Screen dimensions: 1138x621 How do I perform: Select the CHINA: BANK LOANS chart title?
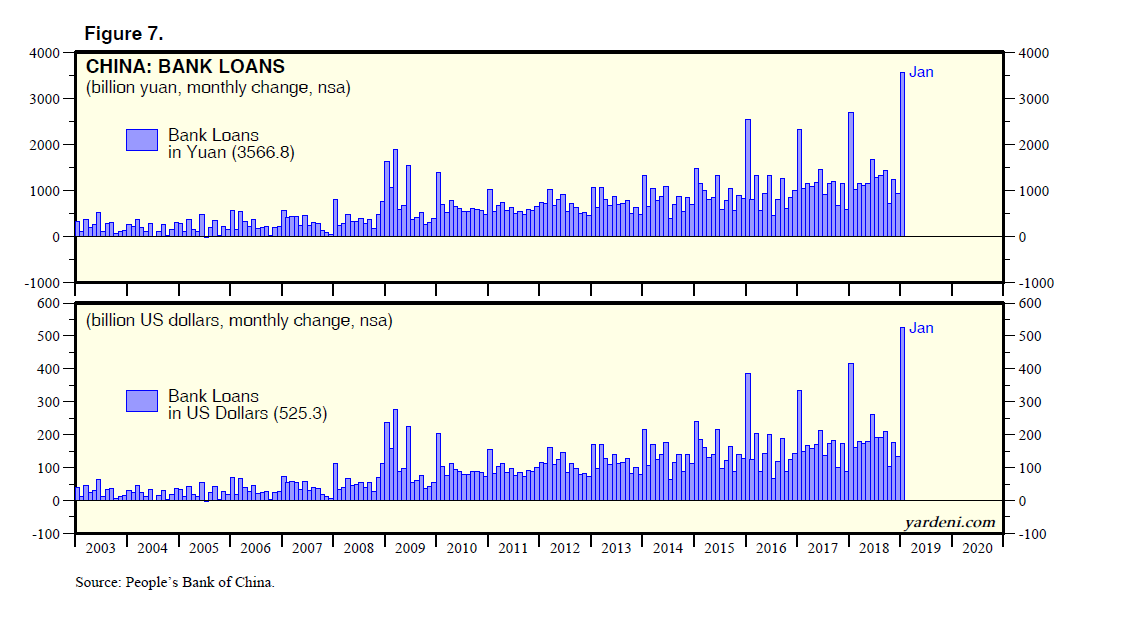(x=185, y=67)
